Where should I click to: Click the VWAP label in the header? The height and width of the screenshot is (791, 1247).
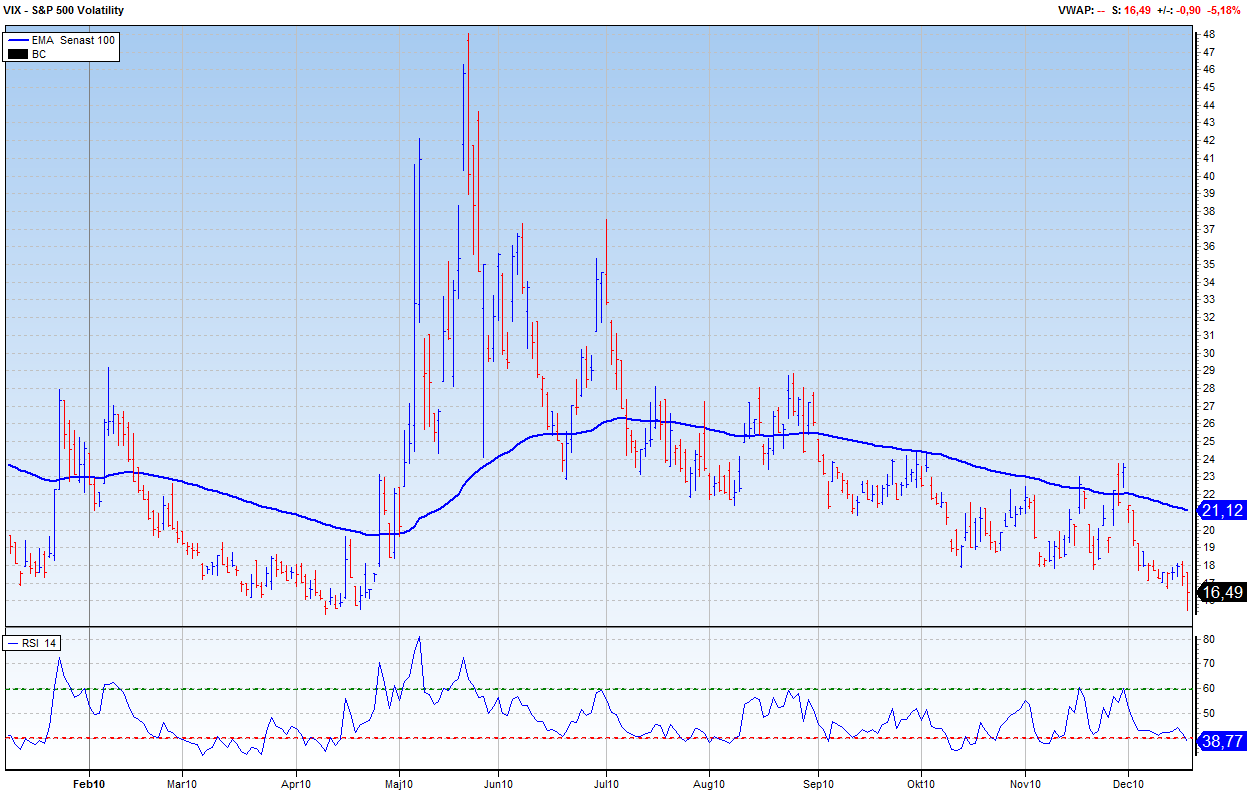1076,10
